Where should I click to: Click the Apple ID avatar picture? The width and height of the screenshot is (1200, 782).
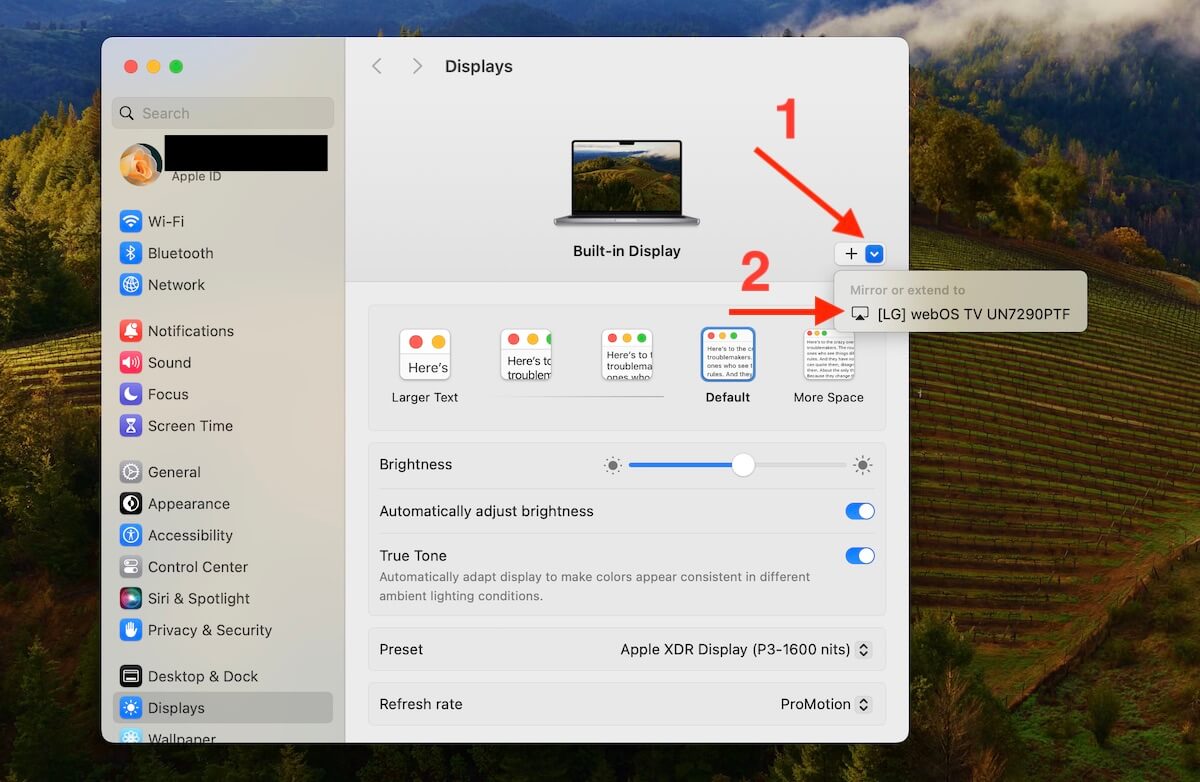tap(141, 165)
